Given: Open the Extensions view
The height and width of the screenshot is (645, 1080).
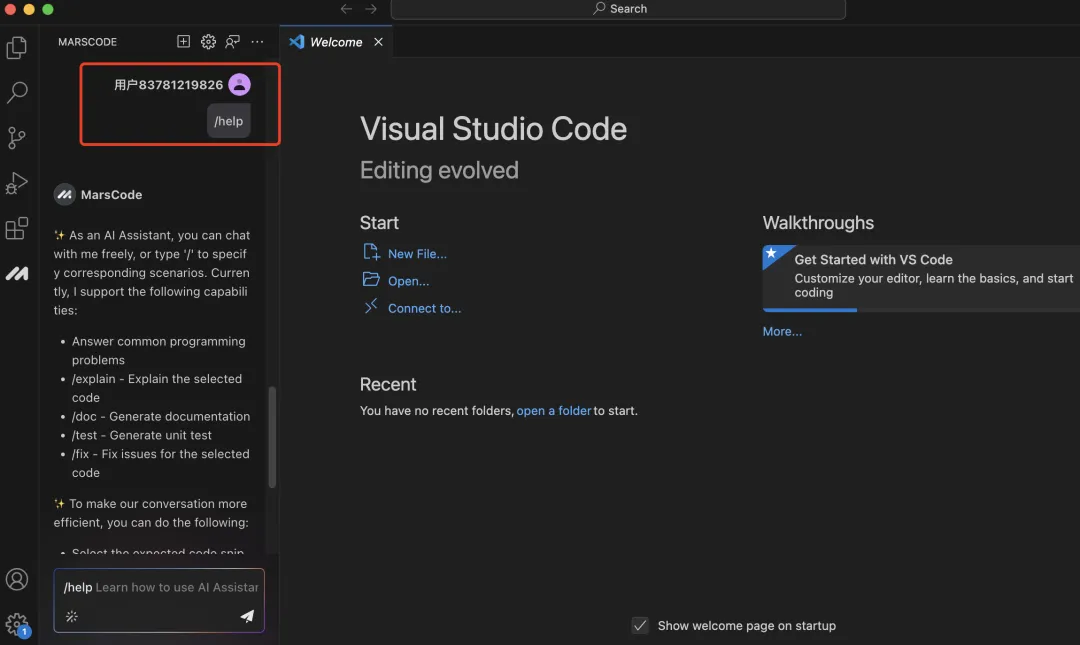Looking at the screenshot, I should (x=17, y=228).
